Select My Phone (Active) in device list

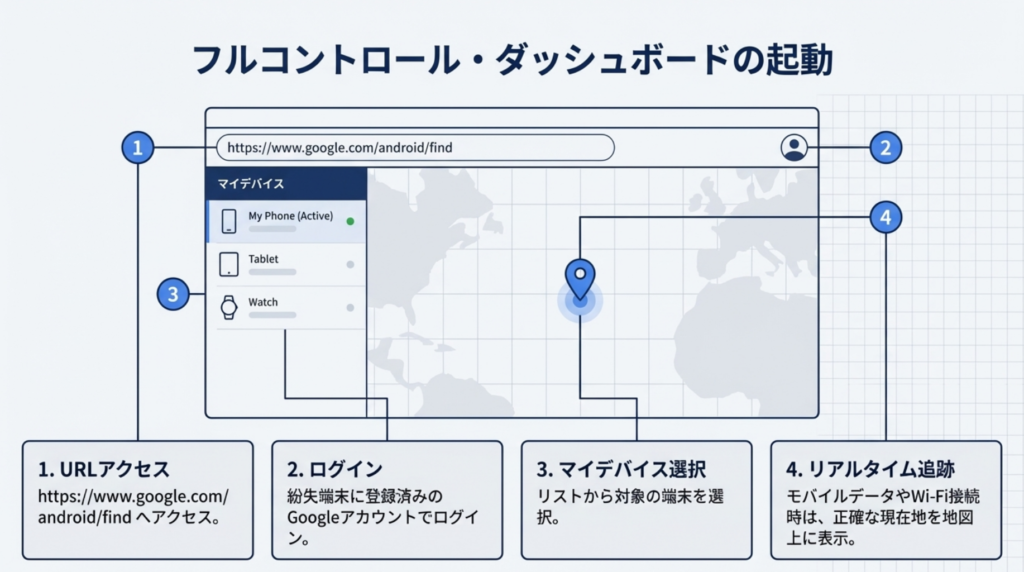tap(289, 215)
